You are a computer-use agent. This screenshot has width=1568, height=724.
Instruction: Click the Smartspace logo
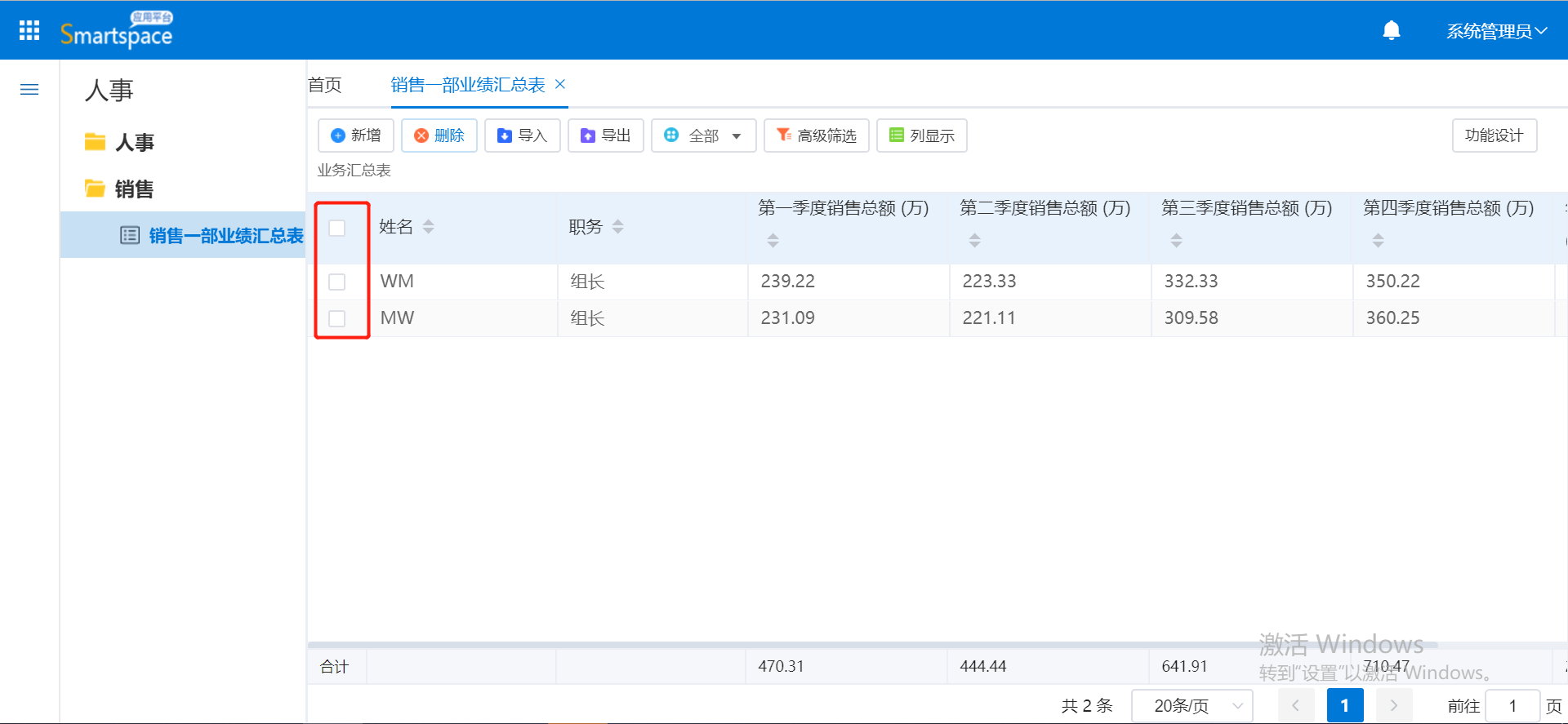click(x=116, y=30)
